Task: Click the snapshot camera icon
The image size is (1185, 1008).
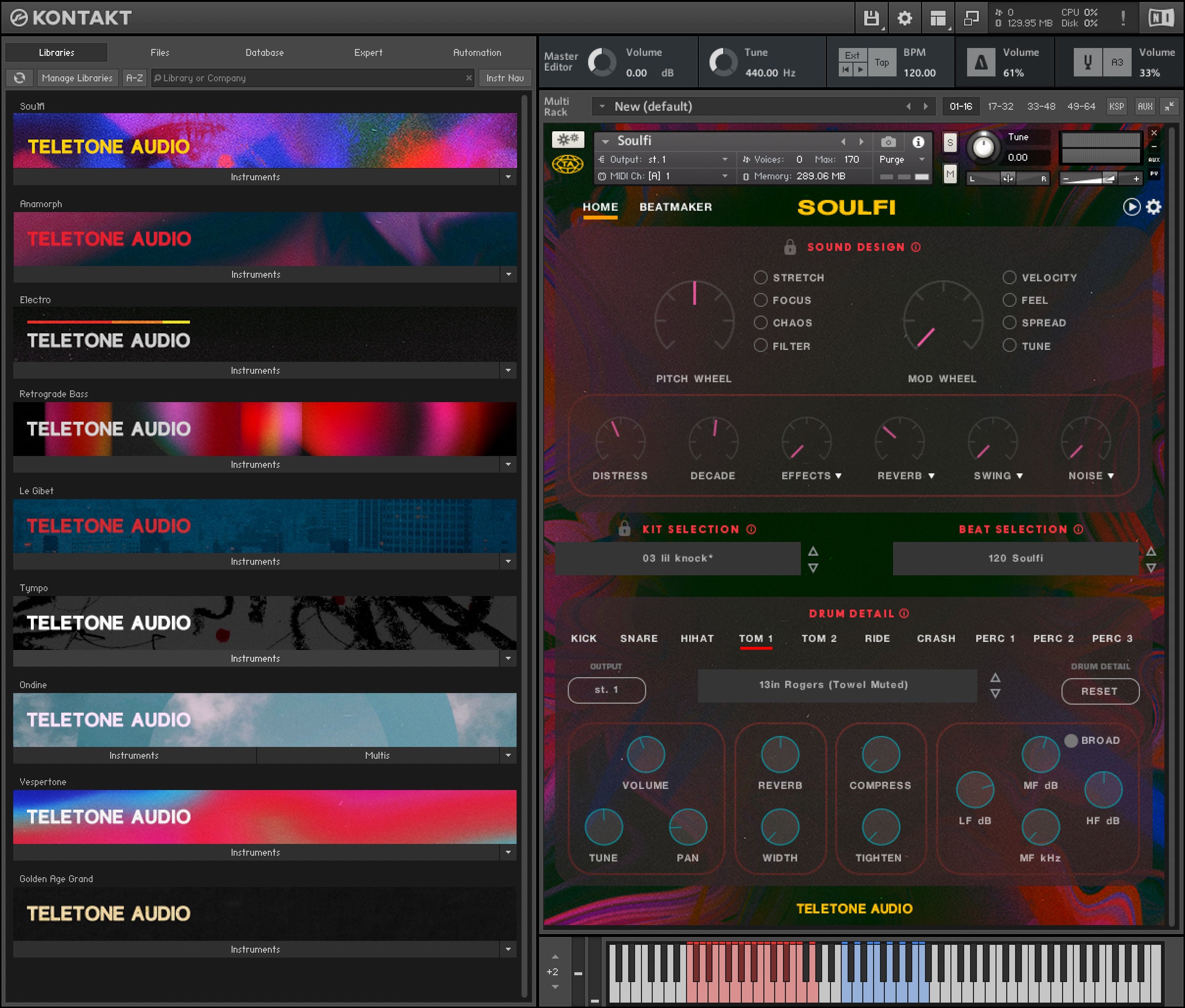Action: click(888, 142)
